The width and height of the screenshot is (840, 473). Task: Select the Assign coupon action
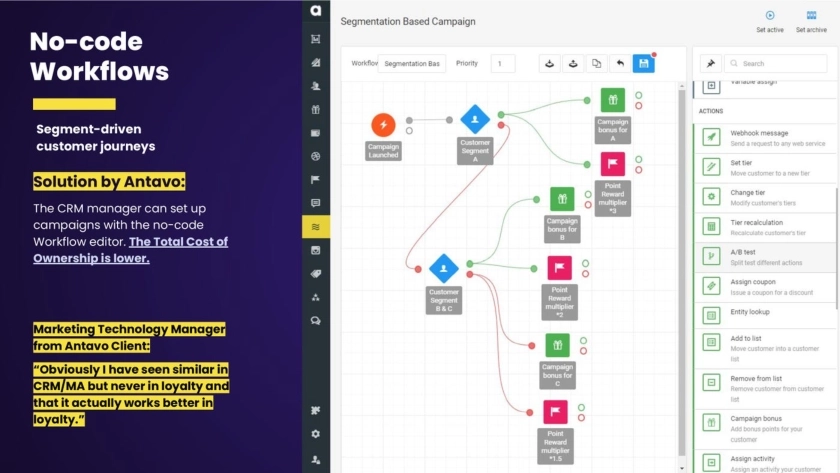click(x=765, y=286)
